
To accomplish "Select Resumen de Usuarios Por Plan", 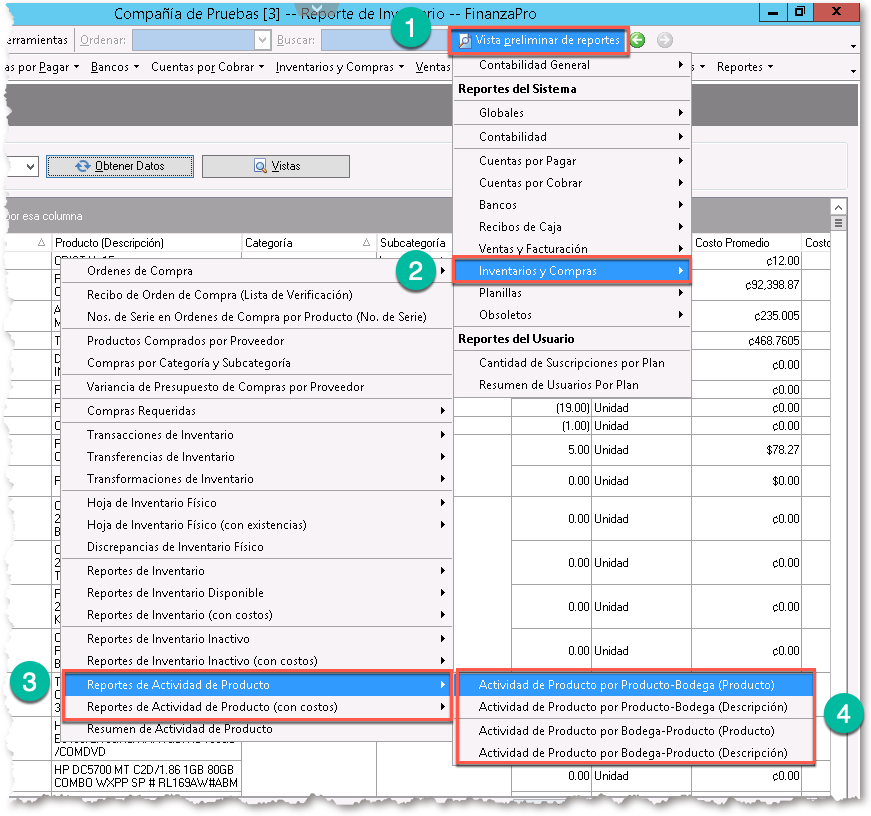I will point(558,385).
